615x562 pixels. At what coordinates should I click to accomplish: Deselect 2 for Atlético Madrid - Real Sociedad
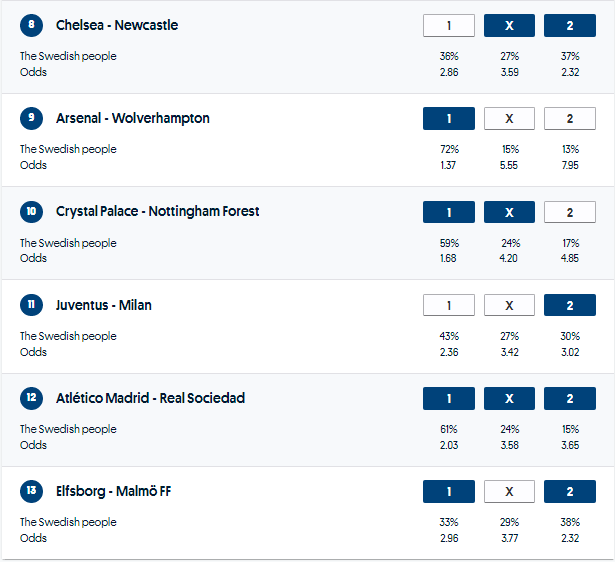coord(569,399)
